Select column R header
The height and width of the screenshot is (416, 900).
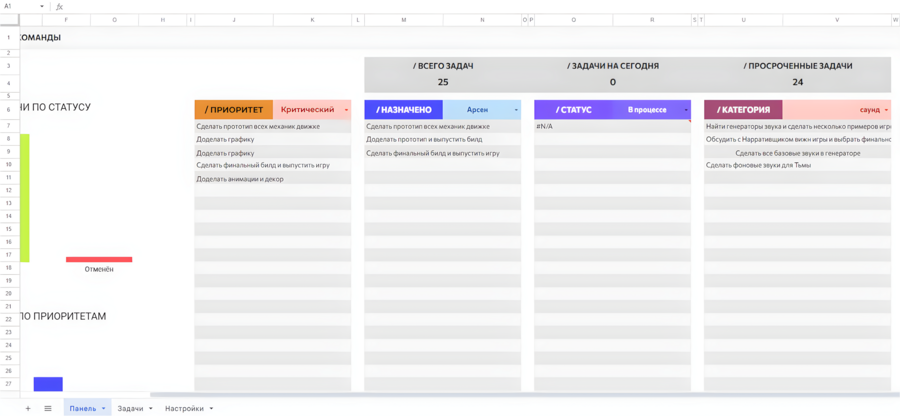[x=651, y=20]
